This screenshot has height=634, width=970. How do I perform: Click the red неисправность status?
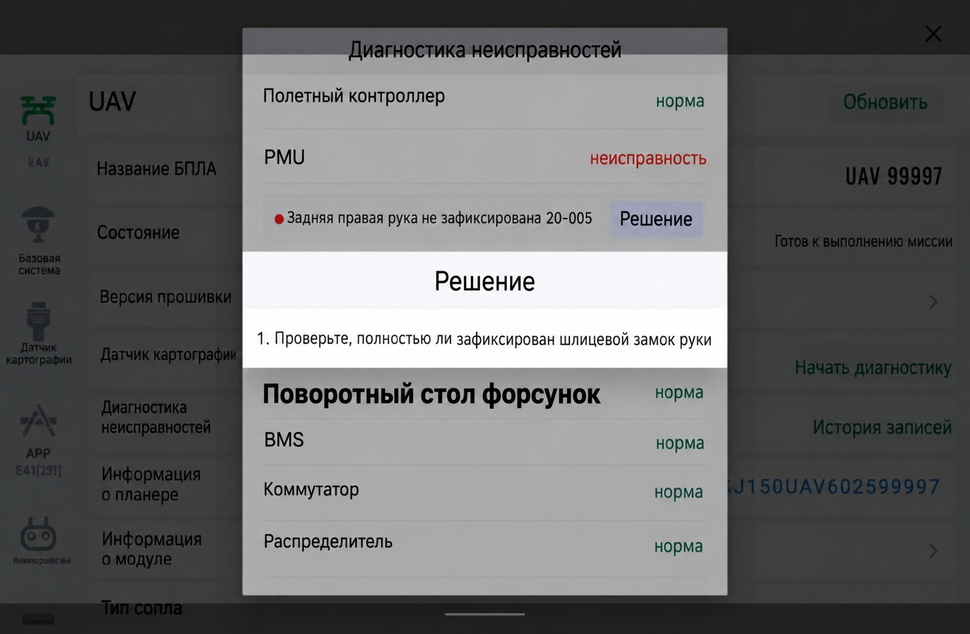pos(648,158)
